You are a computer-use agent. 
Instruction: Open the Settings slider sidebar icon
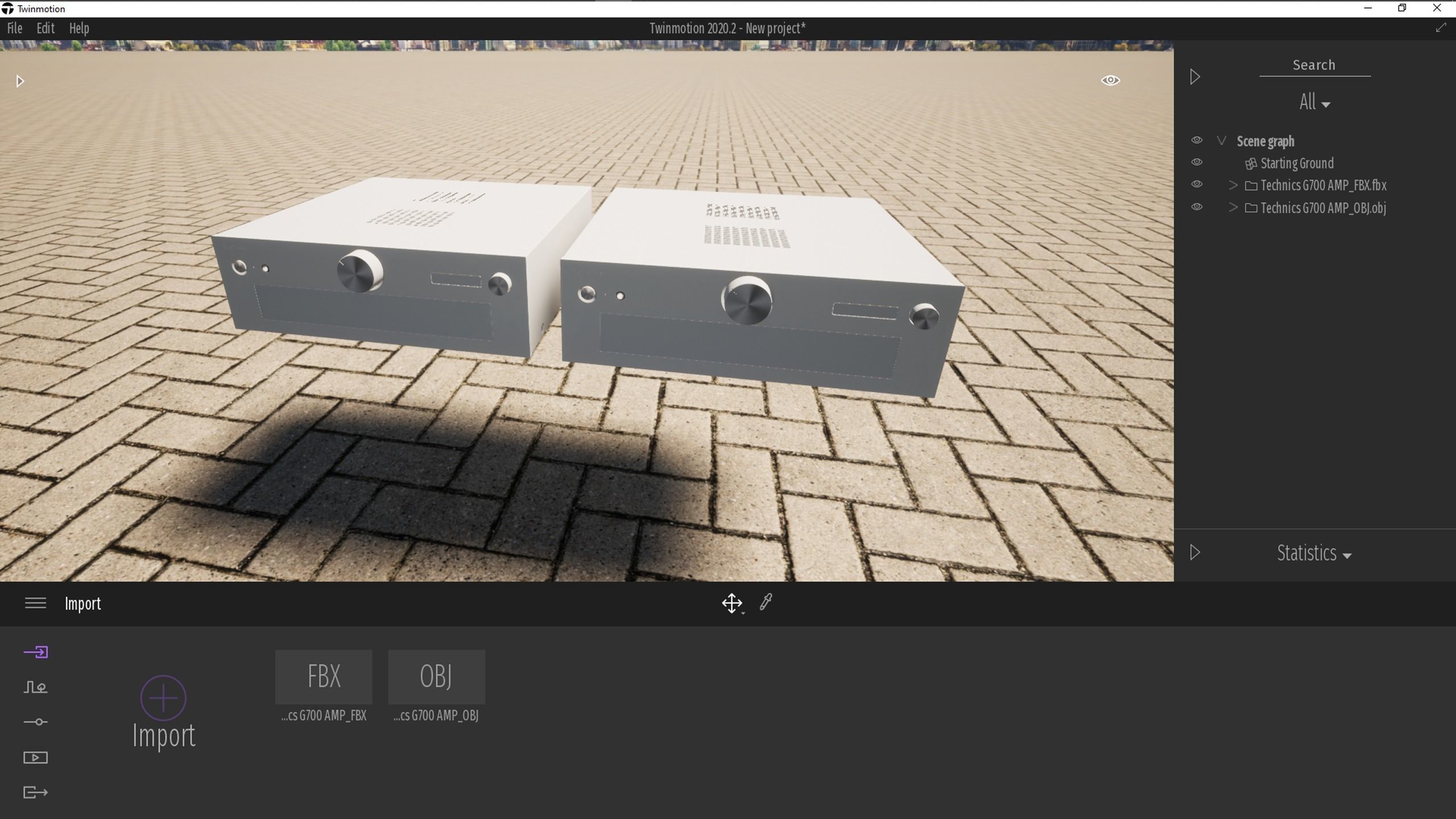coord(35,722)
